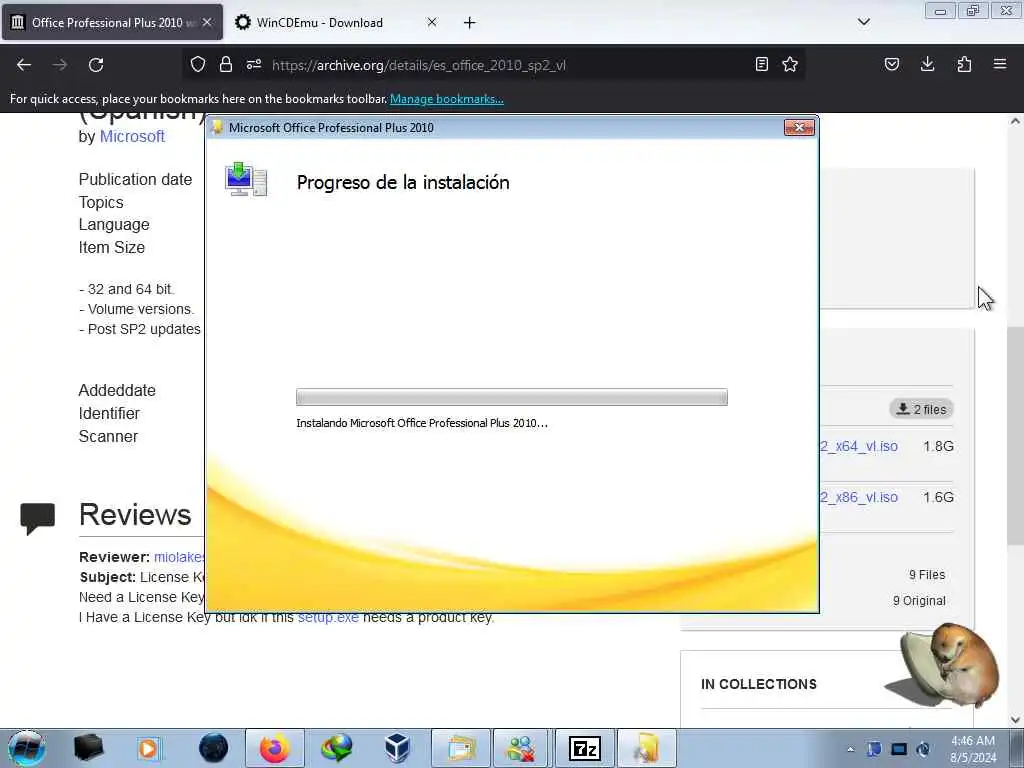The height and width of the screenshot is (768, 1024).
Task: Switch to Firefox in the taskbar
Action: tap(275, 748)
